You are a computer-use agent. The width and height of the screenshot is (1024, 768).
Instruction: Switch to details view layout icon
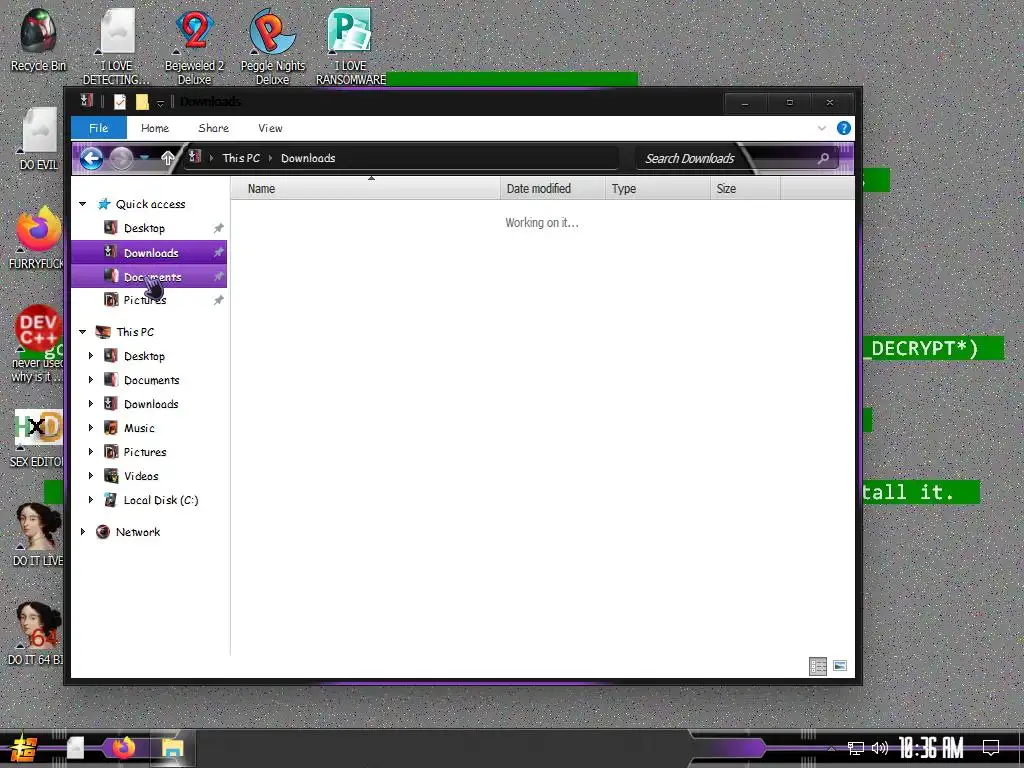pos(818,666)
